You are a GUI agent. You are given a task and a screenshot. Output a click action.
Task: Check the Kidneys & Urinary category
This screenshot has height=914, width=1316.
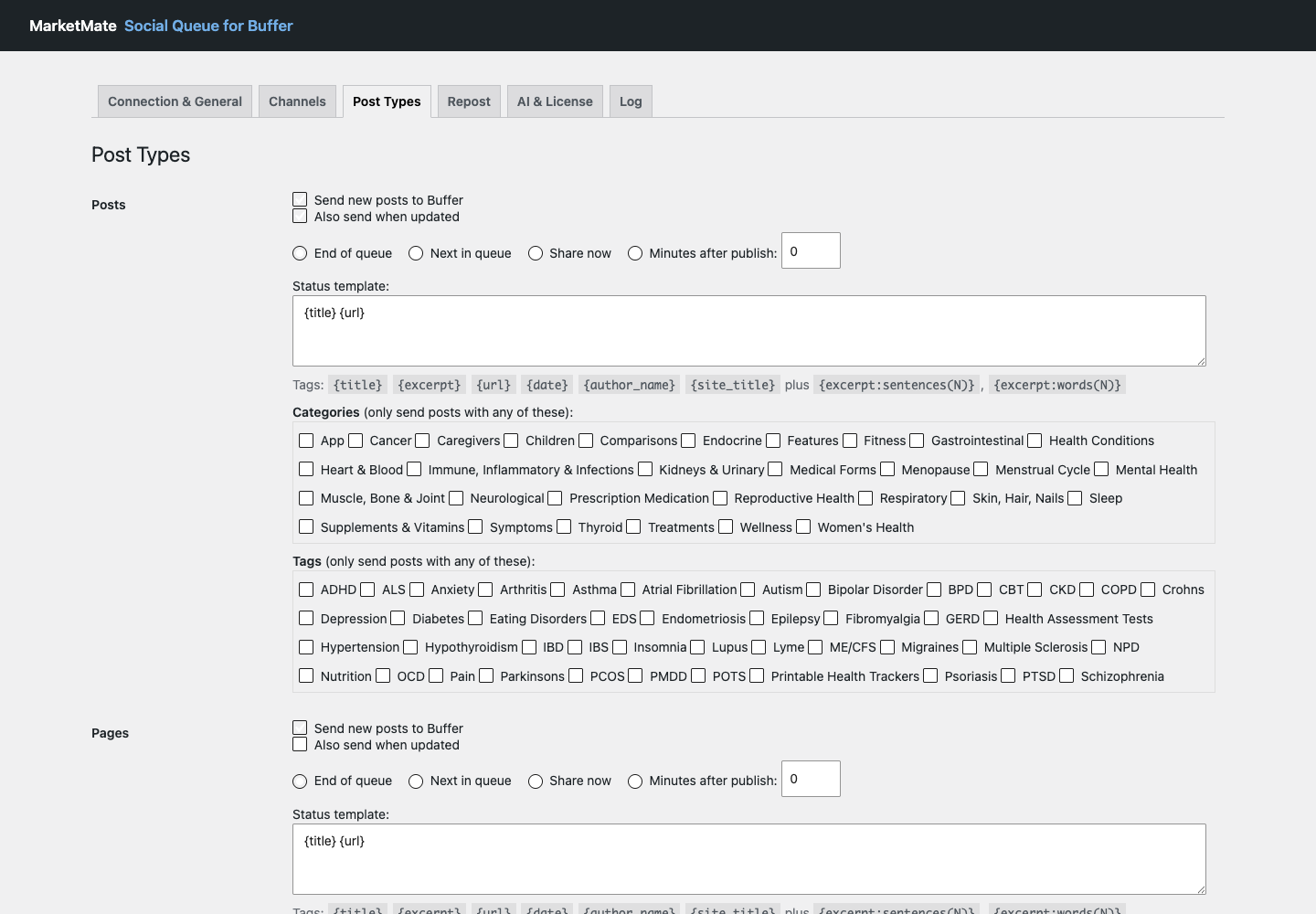645,469
